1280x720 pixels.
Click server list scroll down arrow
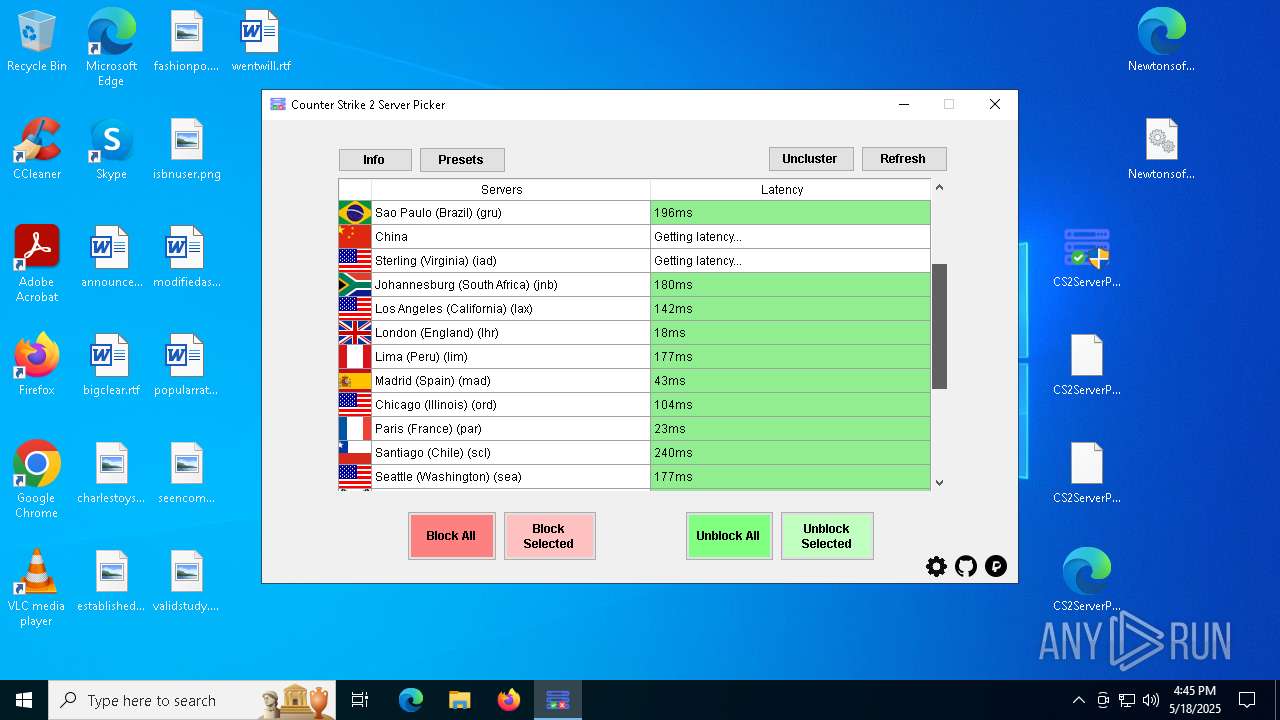939,483
